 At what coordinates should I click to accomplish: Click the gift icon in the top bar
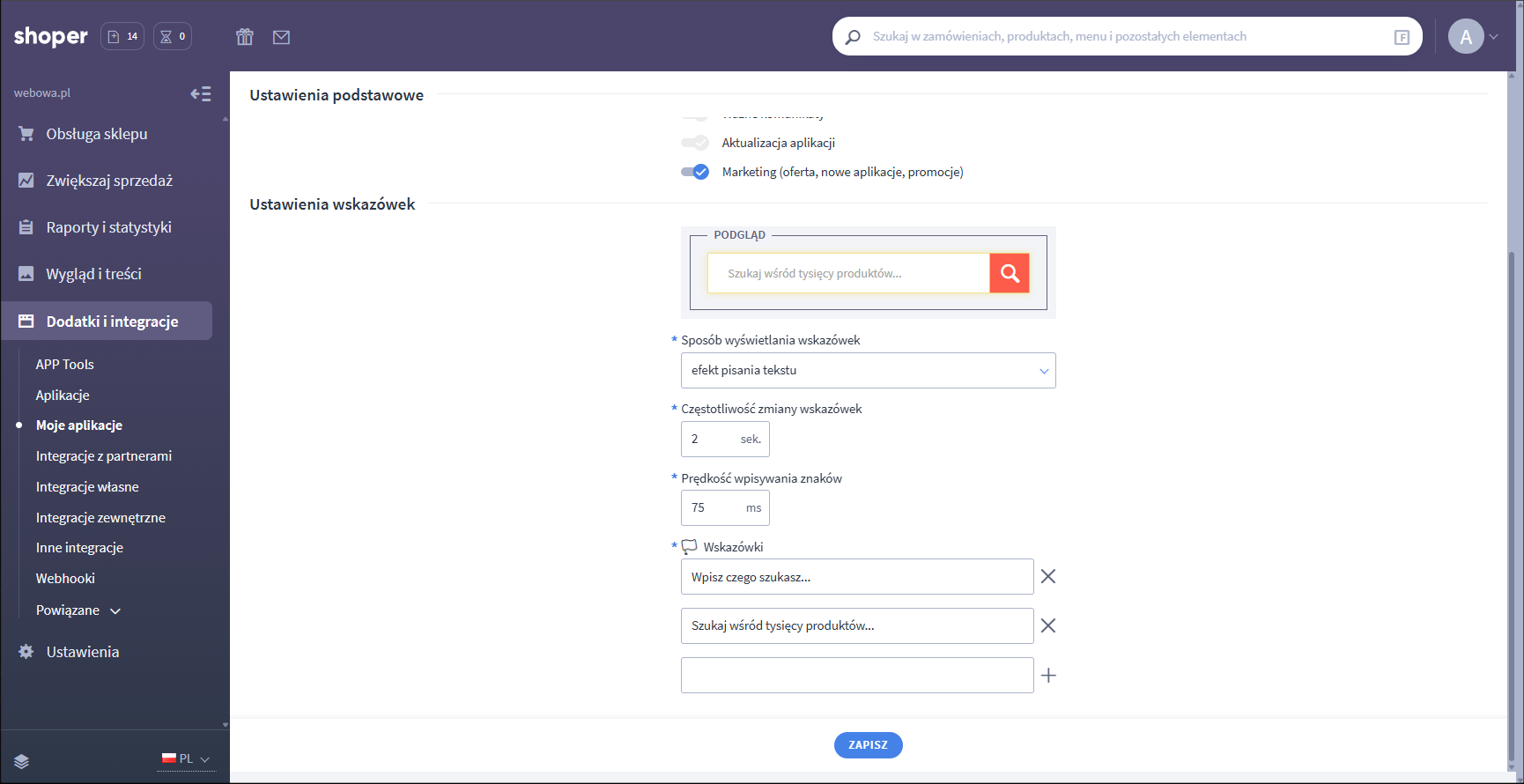[x=245, y=37]
